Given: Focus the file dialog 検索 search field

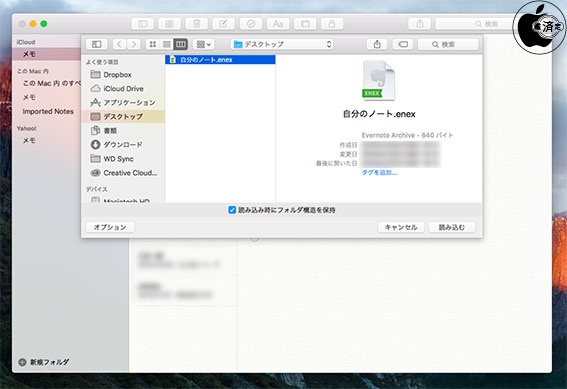Looking at the screenshot, I should click(448, 44).
